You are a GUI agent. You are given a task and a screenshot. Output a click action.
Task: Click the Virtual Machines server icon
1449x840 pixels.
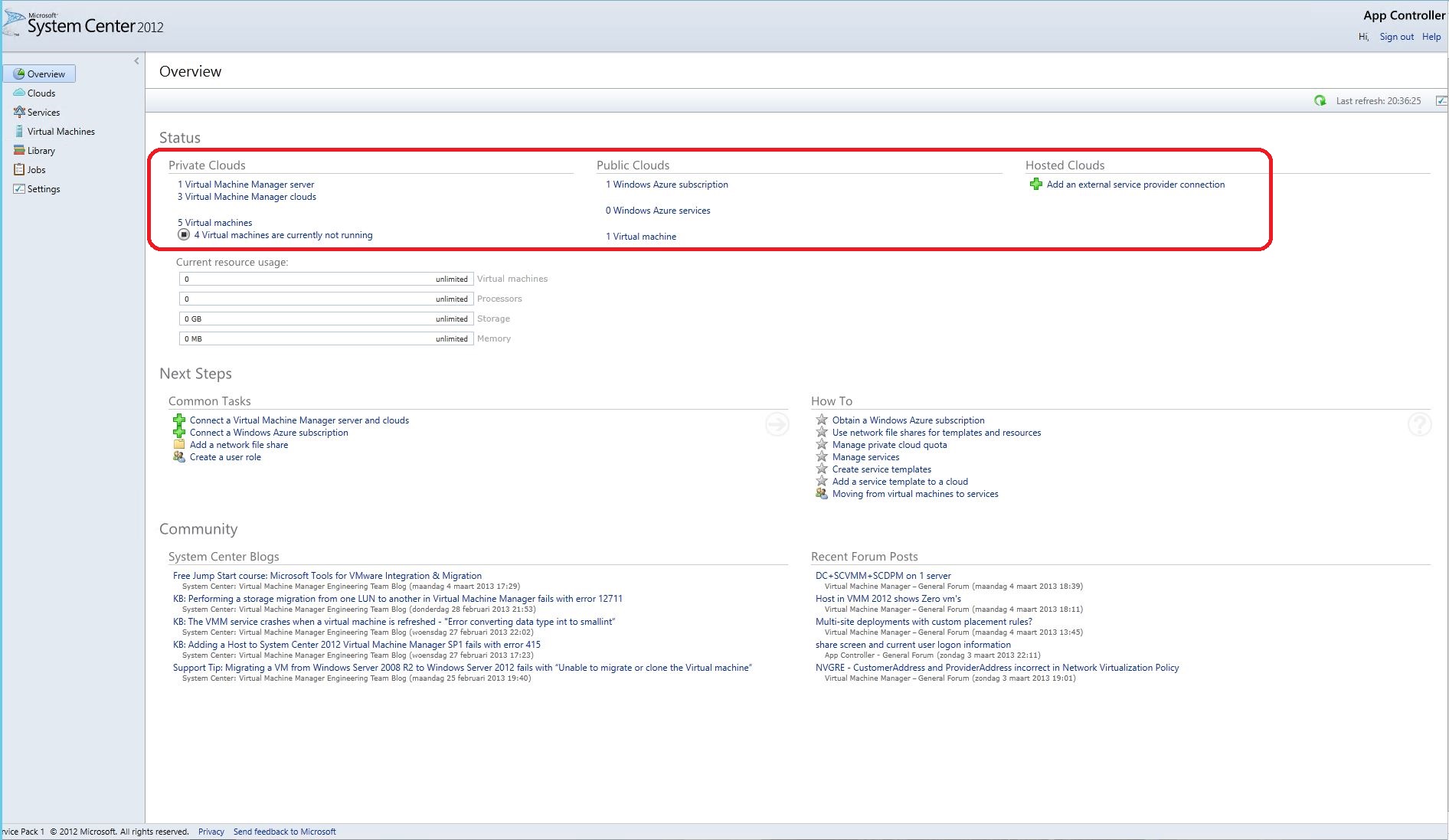[19, 131]
